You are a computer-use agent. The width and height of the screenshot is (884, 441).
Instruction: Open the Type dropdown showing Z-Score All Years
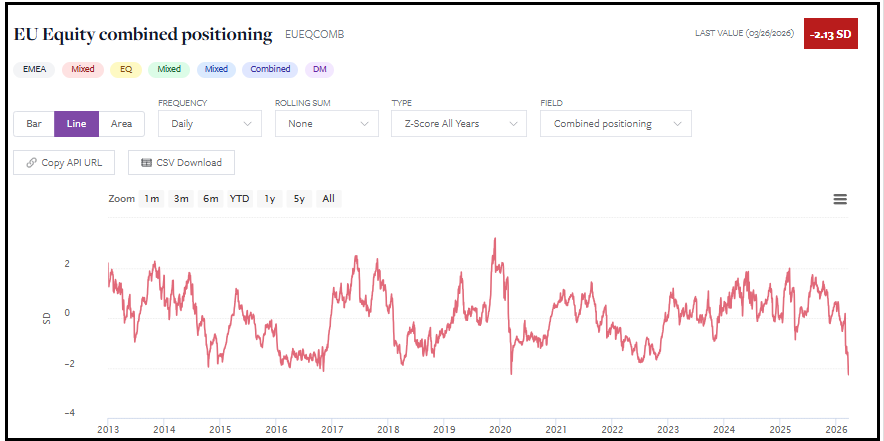click(458, 124)
